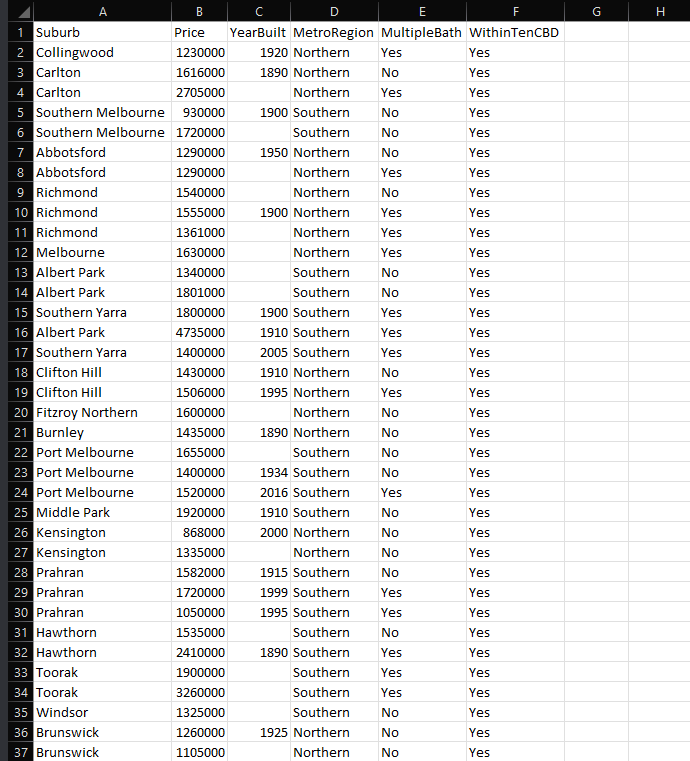The image size is (690, 761).
Task: Click the Melbourne cell in row 12
Action: [x=102, y=252]
